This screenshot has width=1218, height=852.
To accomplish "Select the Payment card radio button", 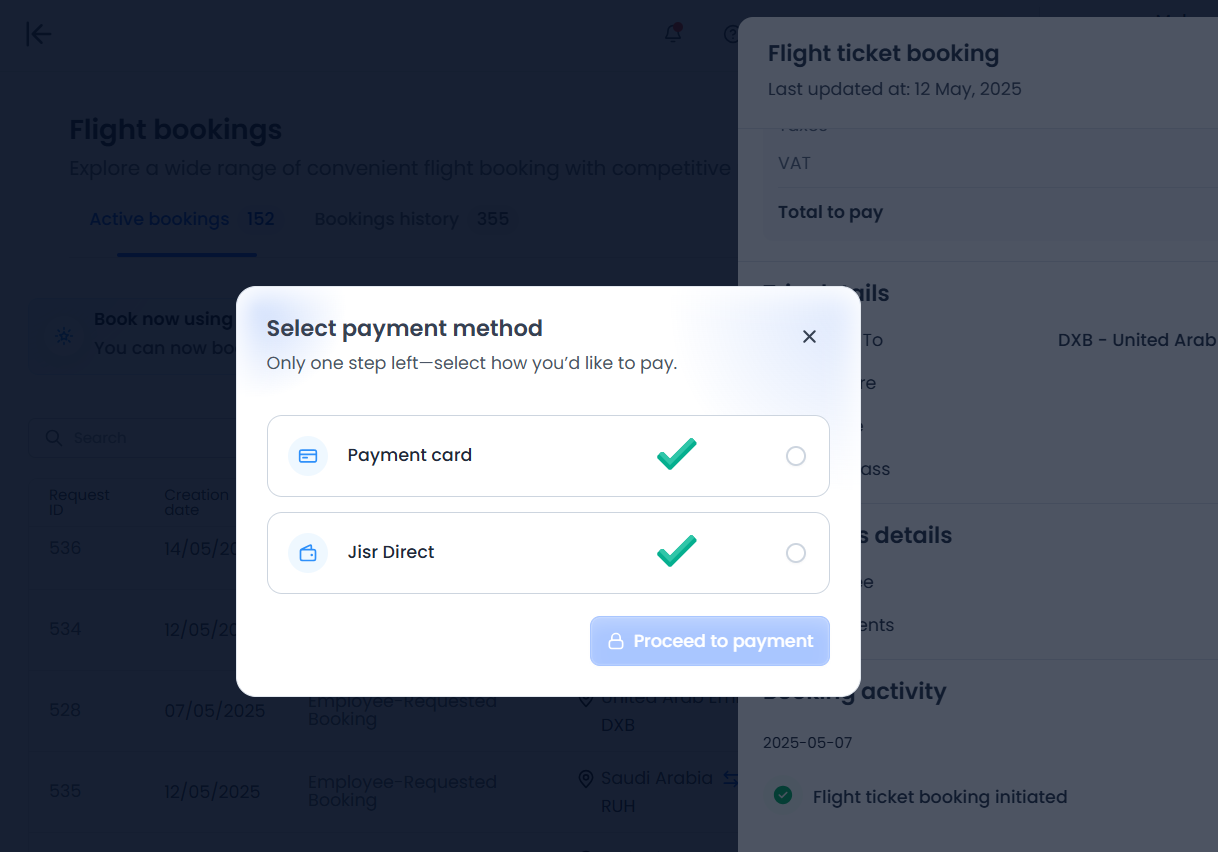I will [795, 456].
